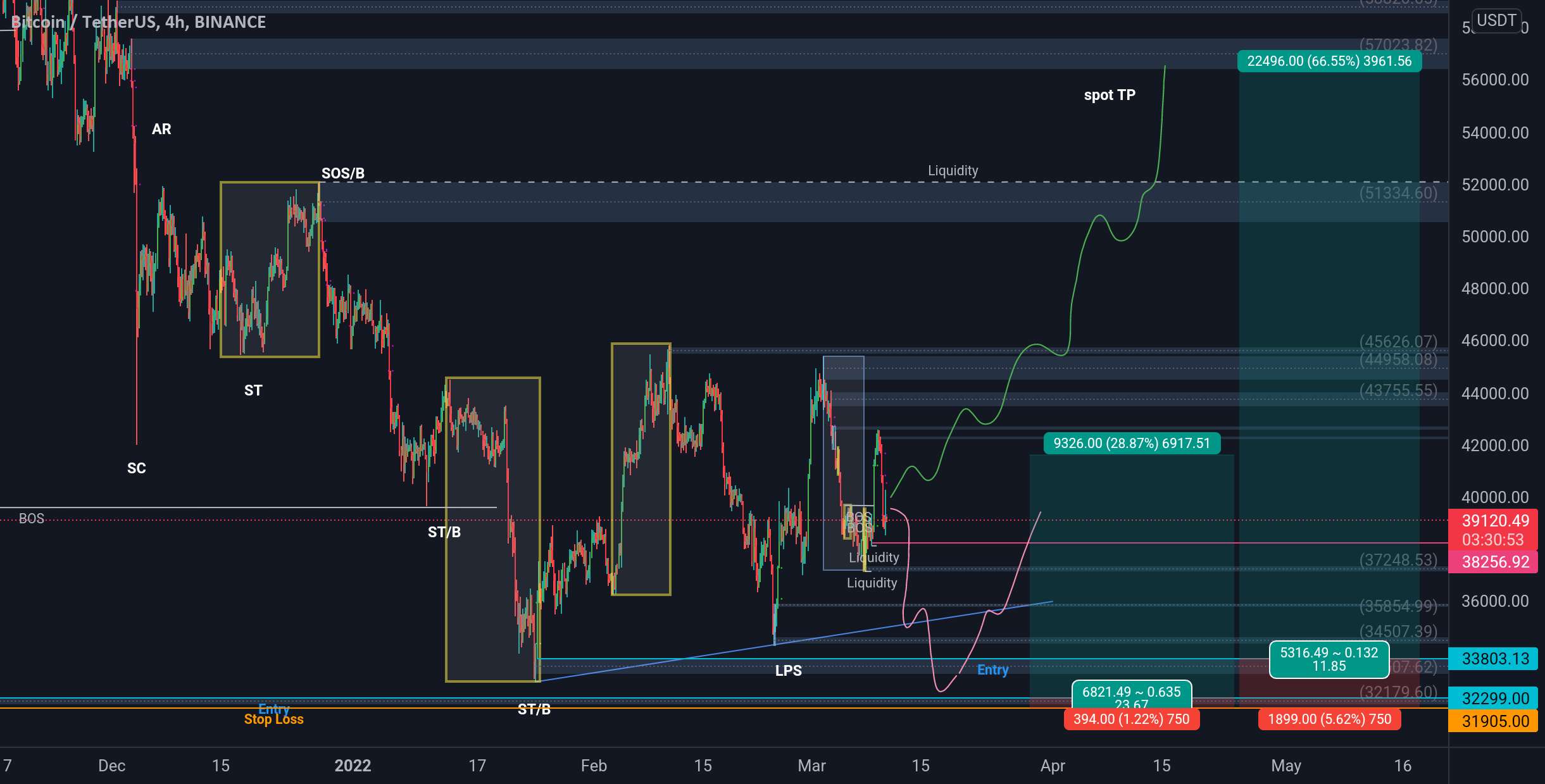Click the (51334.60) level label
Image resolution: width=1545 pixels, height=784 pixels.
[1398, 193]
